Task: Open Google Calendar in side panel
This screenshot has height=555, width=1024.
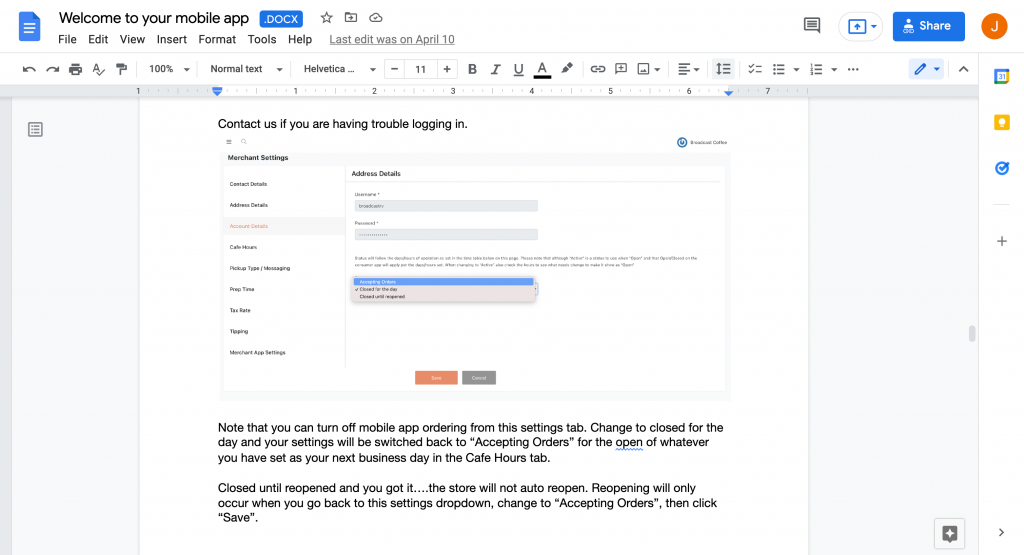Action: click(1001, 77)
